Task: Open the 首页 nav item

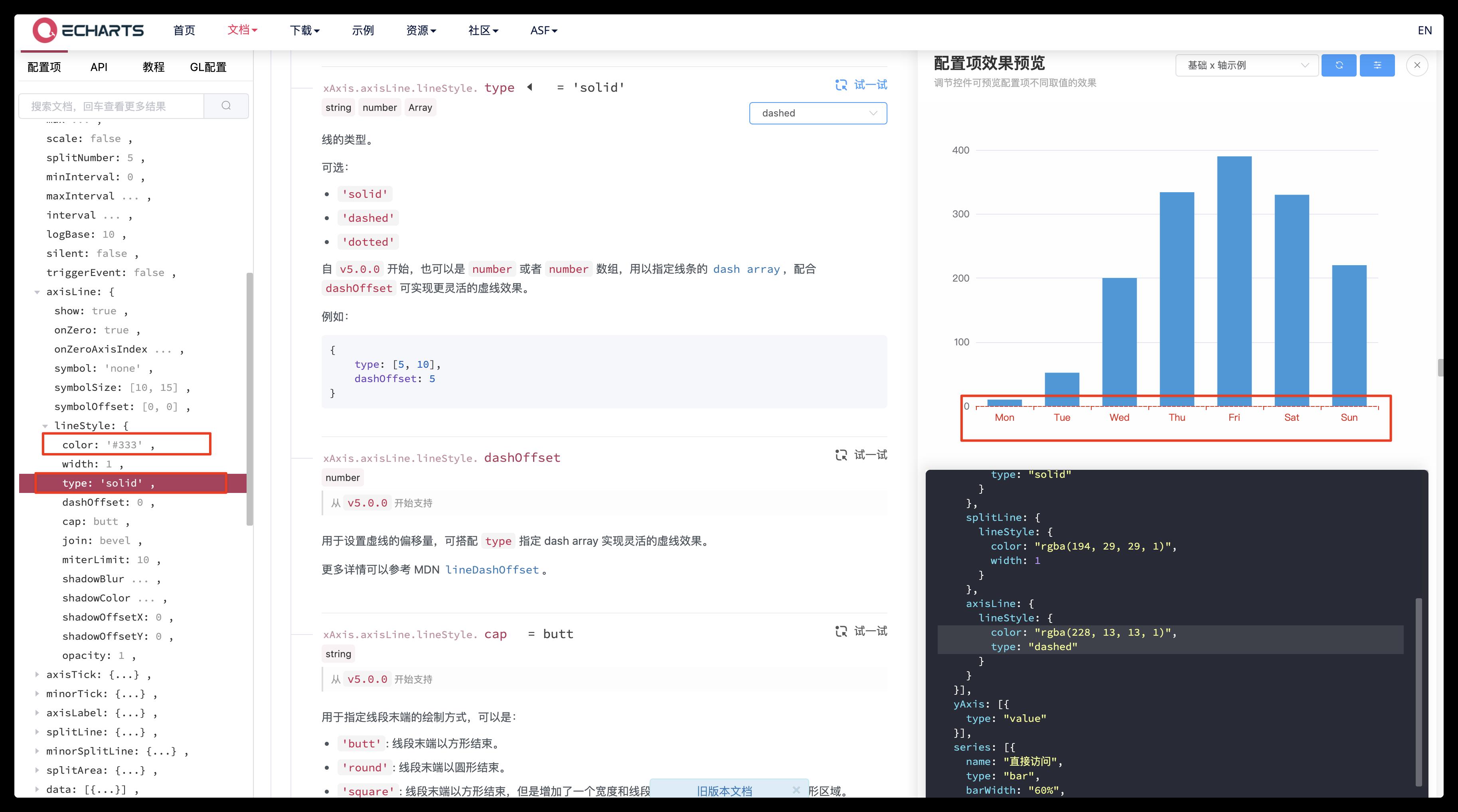Action: pyautogui.click(x=184, y=31)
